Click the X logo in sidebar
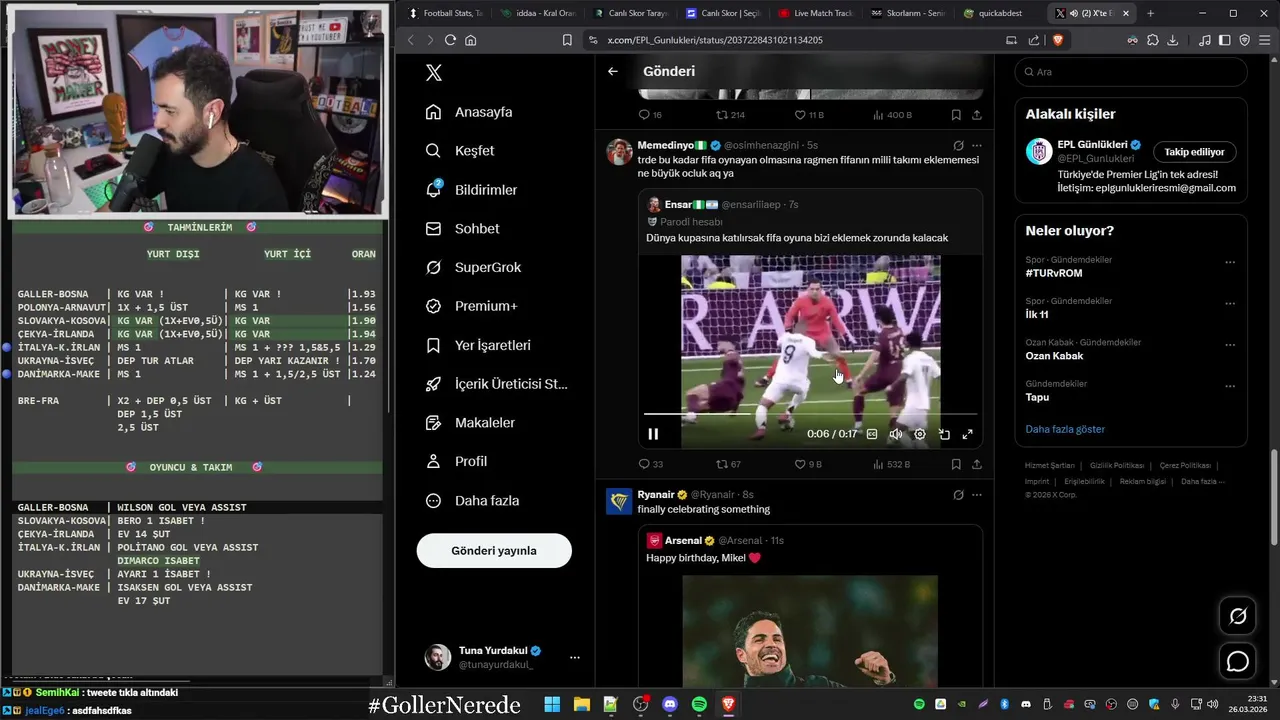Image resolution: width=1280 pixels, height=720 pixels. coord(433,73)
